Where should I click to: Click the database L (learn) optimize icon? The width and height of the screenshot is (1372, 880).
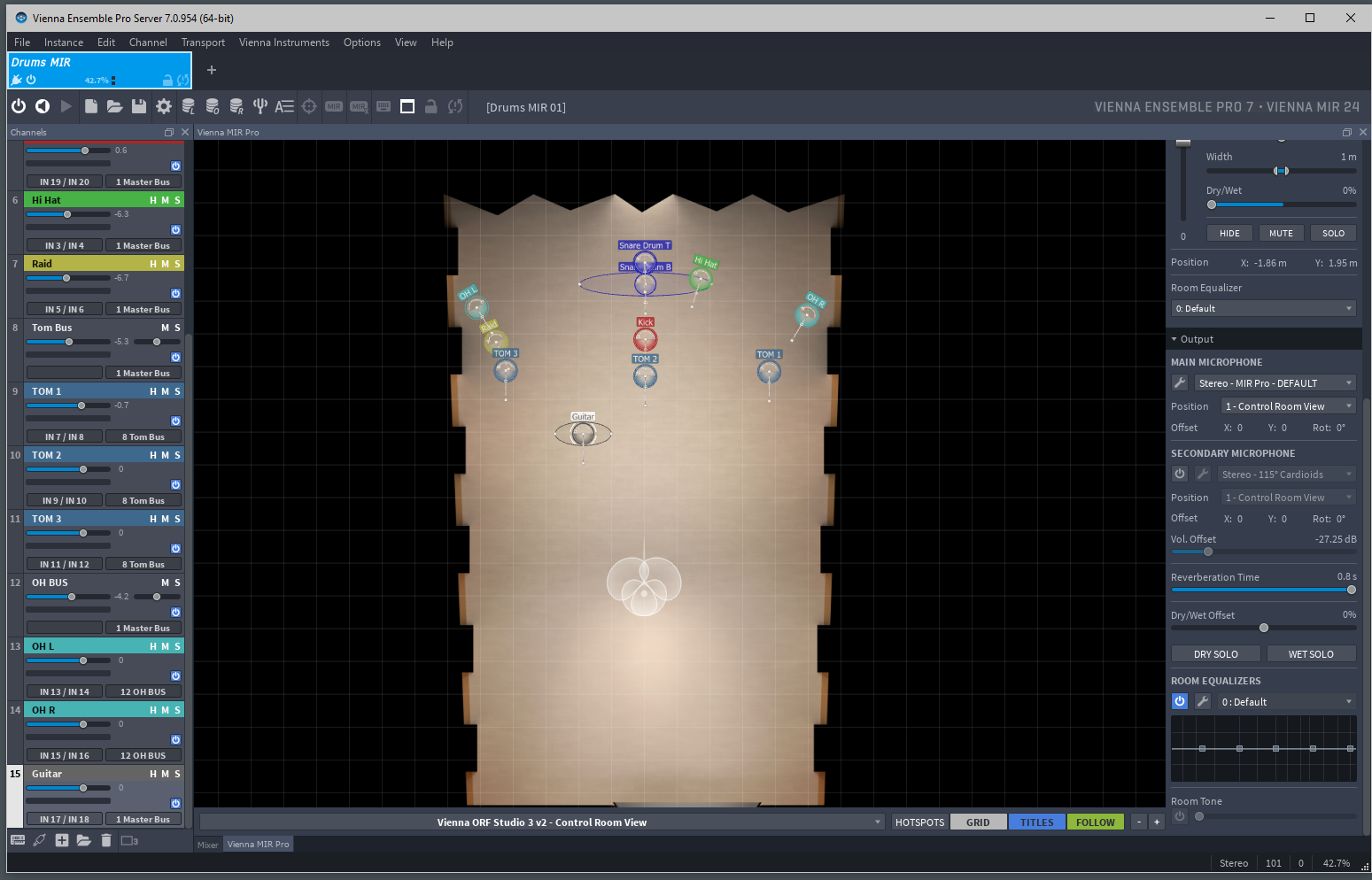(189, 106)
